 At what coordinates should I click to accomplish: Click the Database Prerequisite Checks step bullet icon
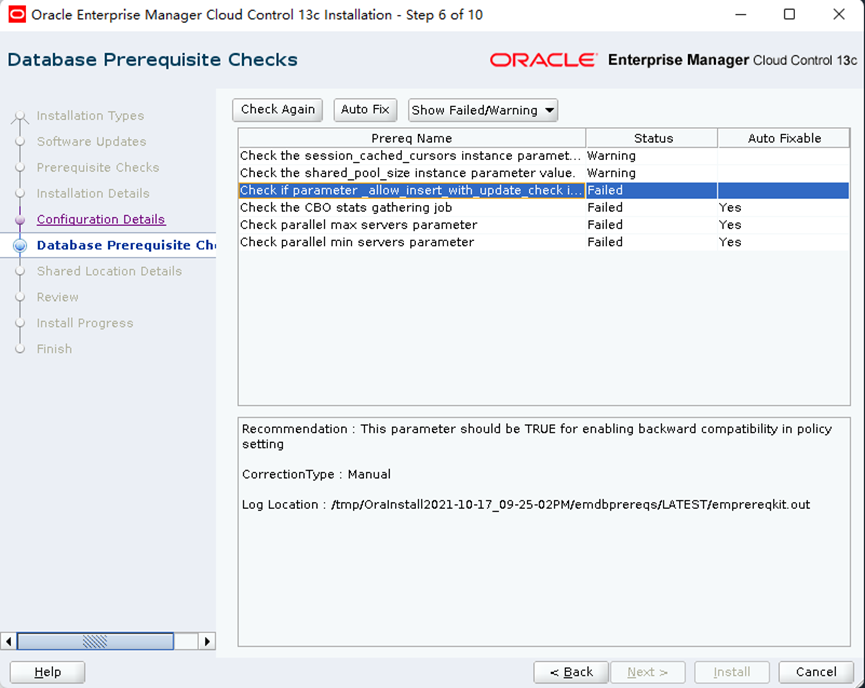(x=20, y=246)
